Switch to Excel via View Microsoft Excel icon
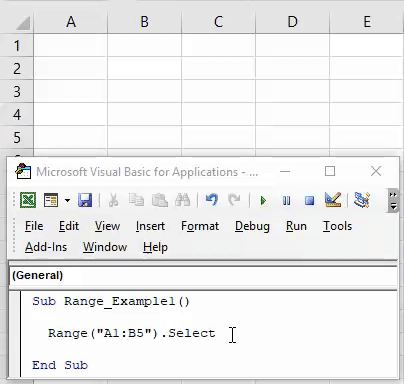404x384 pixels. 28,200
